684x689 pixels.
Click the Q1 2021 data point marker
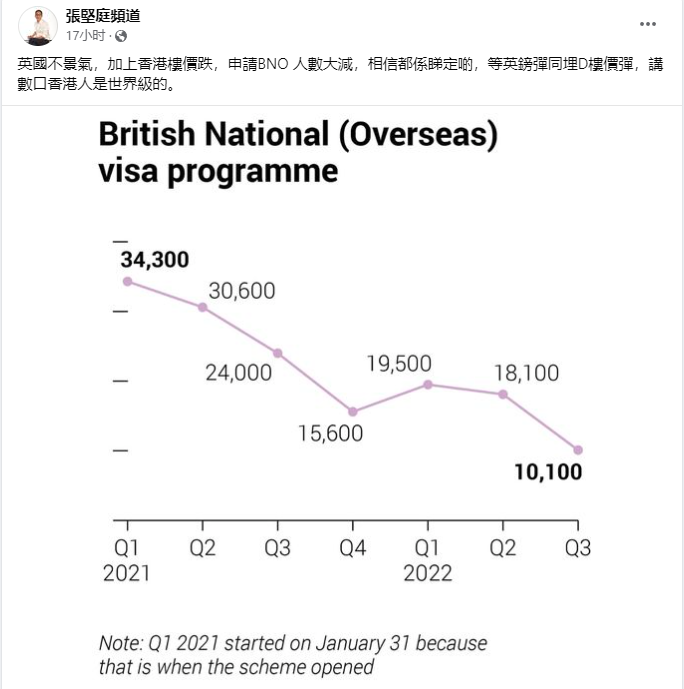tap(127, 281)
